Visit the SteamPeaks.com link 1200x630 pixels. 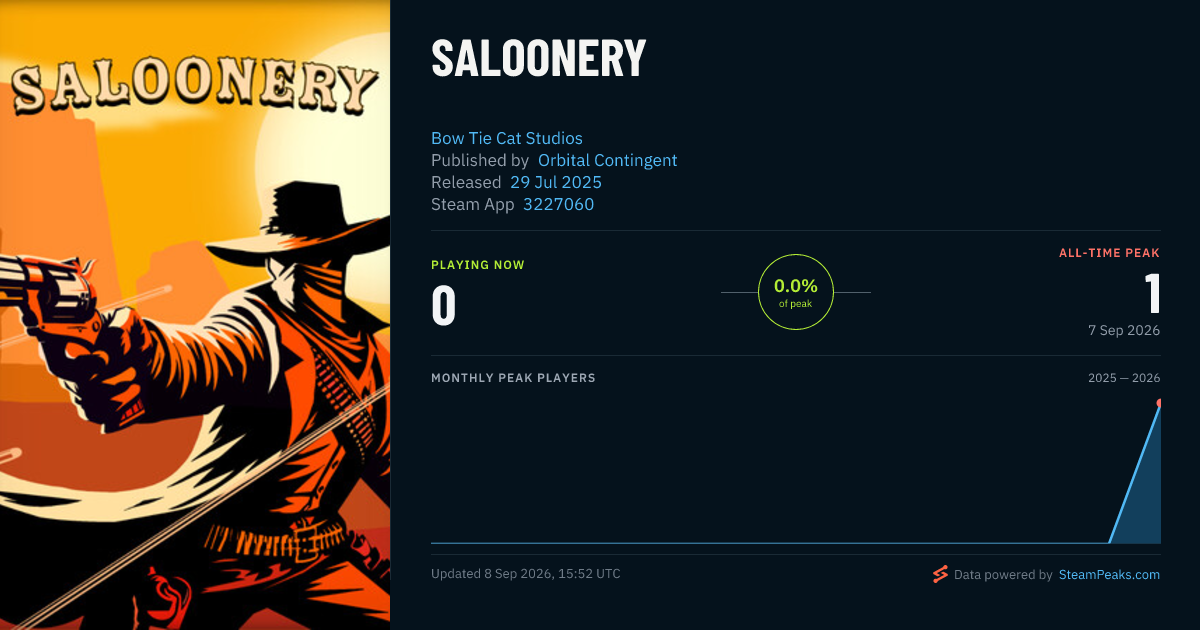tap(1110, 575)
